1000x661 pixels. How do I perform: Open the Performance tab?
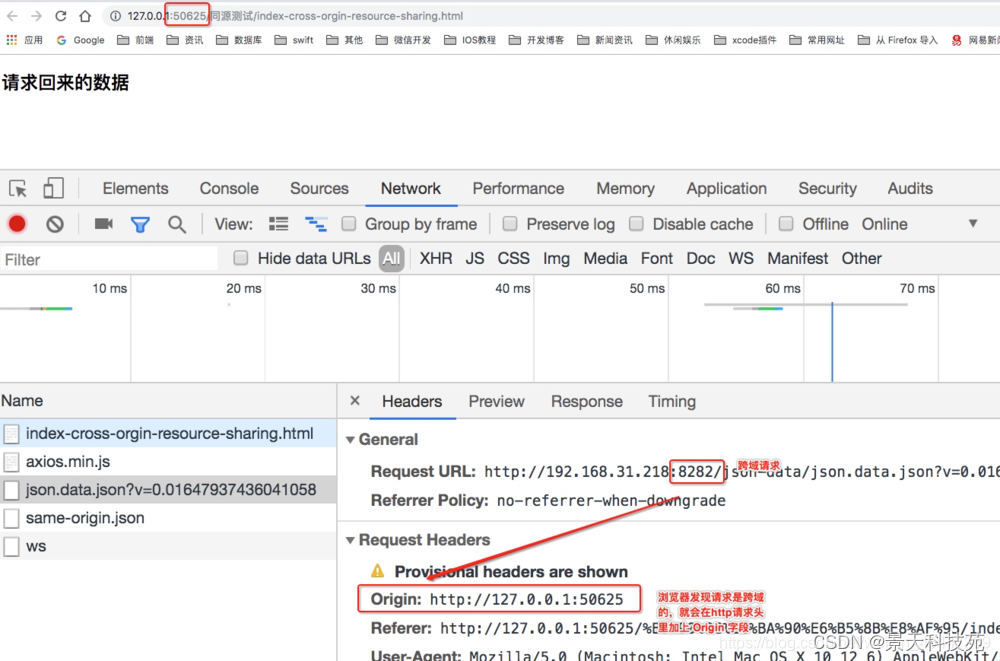pyautogui.click(x=518, y=188)
